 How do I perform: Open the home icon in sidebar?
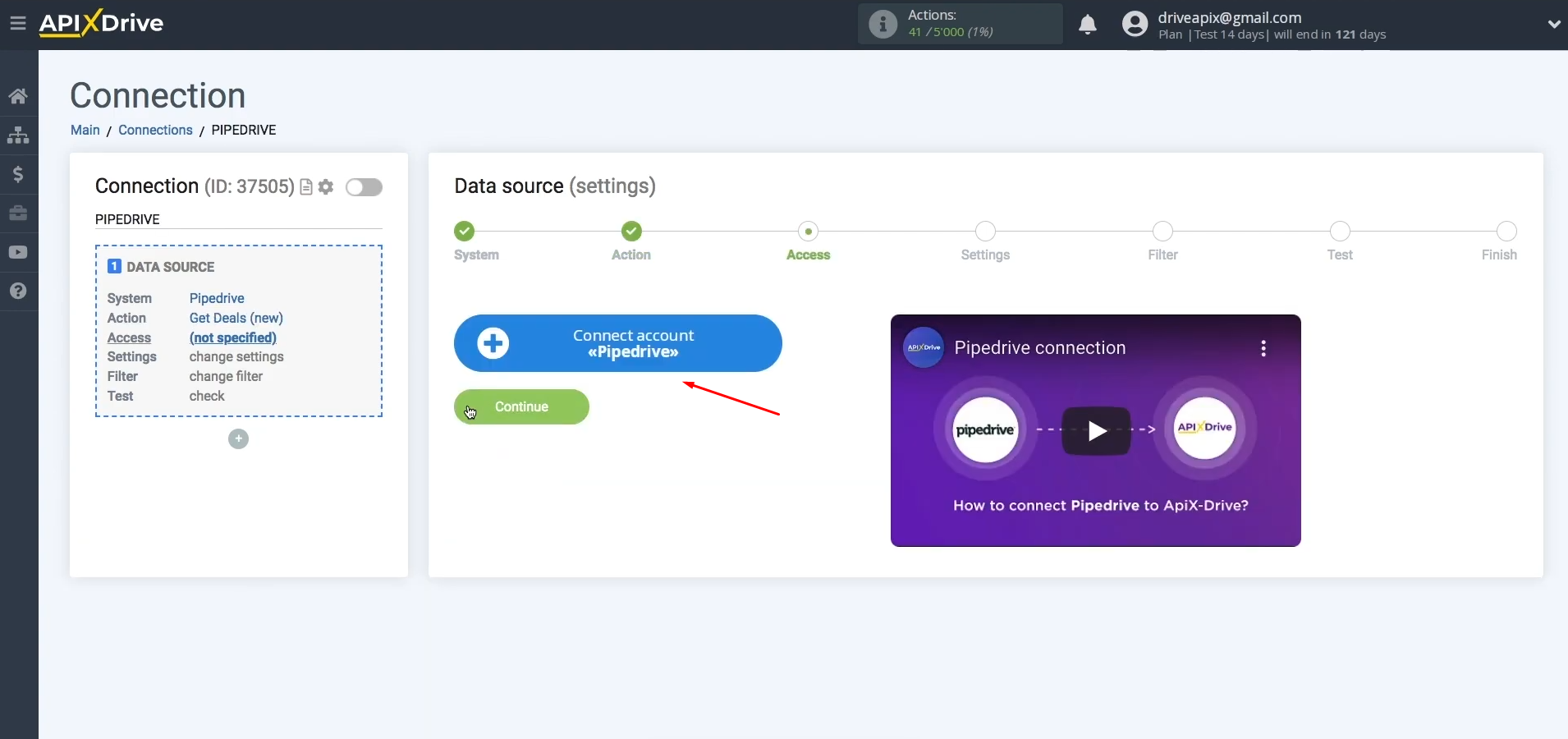[x=18, y=96]
